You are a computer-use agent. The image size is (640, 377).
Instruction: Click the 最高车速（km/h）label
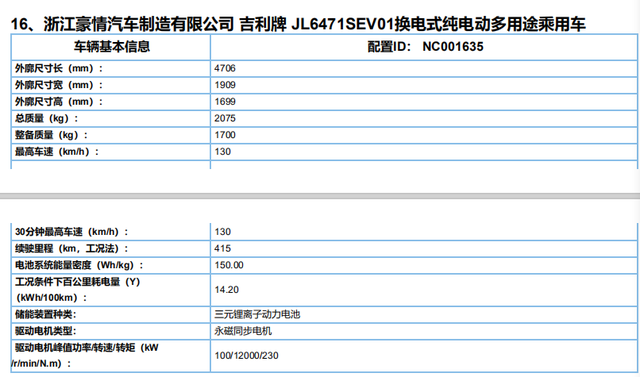[57, 152]
